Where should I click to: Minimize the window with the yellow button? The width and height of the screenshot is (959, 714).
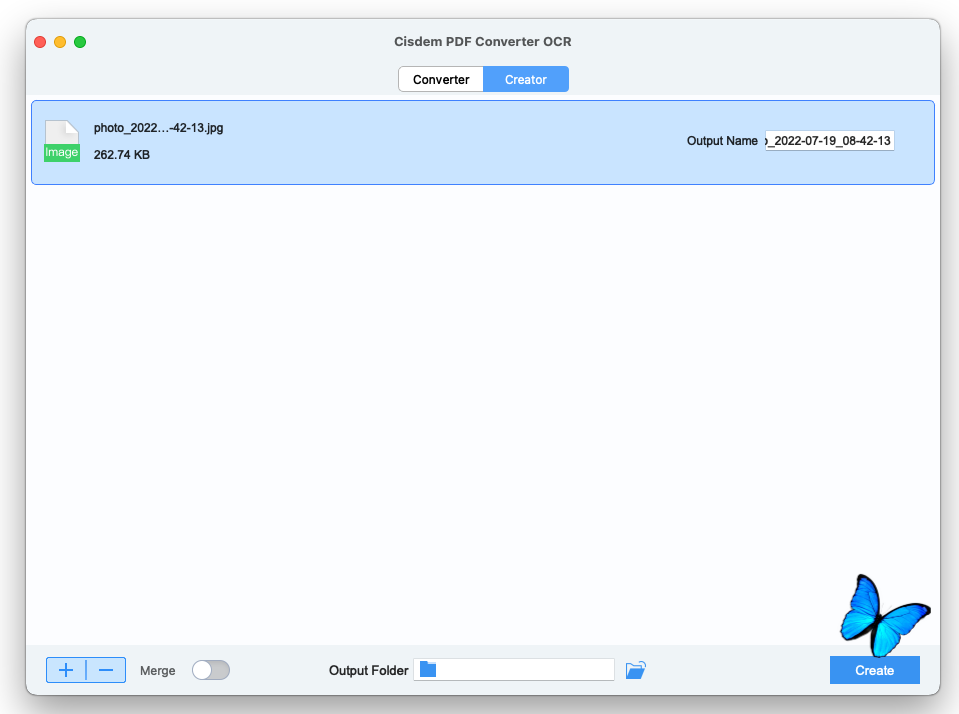coord(60,42)
